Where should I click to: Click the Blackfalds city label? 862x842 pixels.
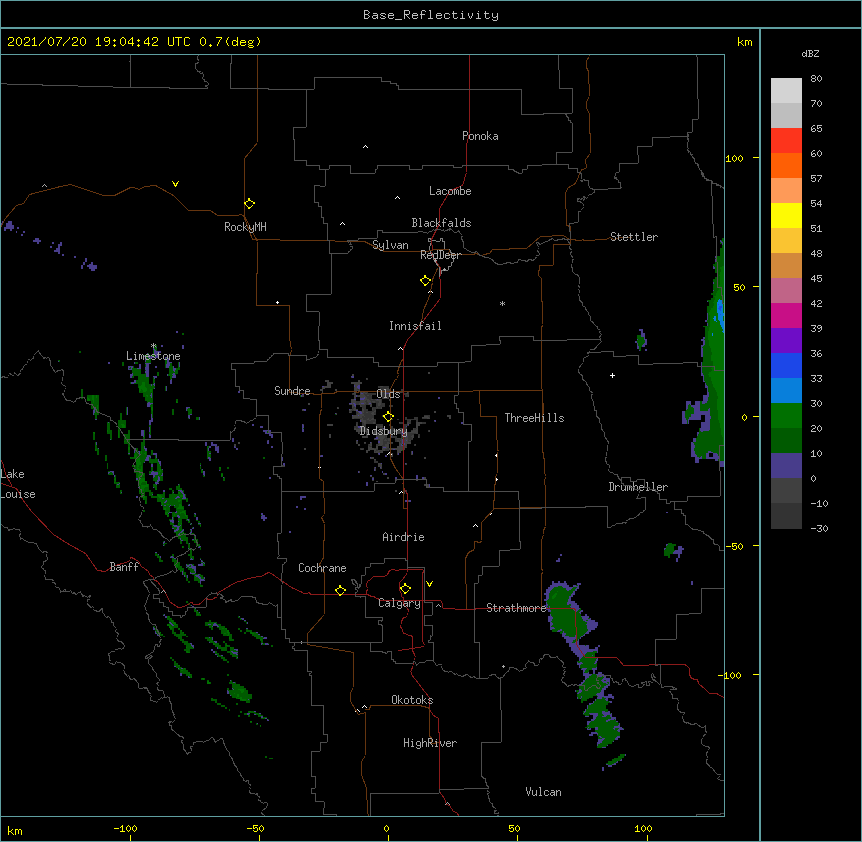tap(441, 223)
